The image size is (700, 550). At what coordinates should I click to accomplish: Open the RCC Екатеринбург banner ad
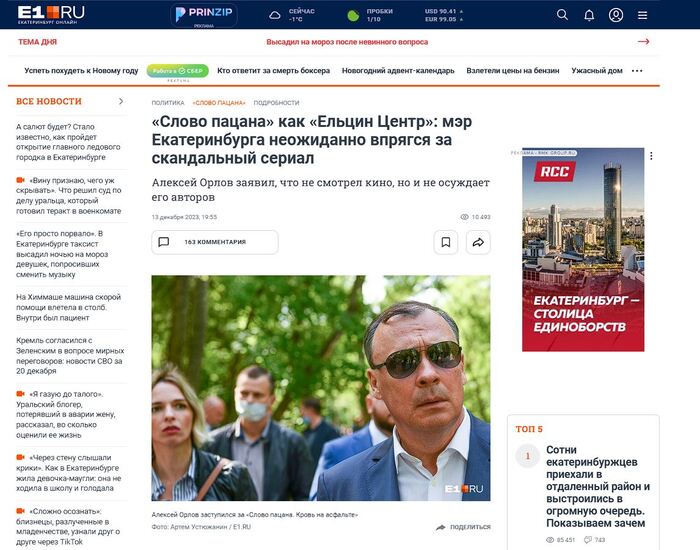[x=583, y=250]
